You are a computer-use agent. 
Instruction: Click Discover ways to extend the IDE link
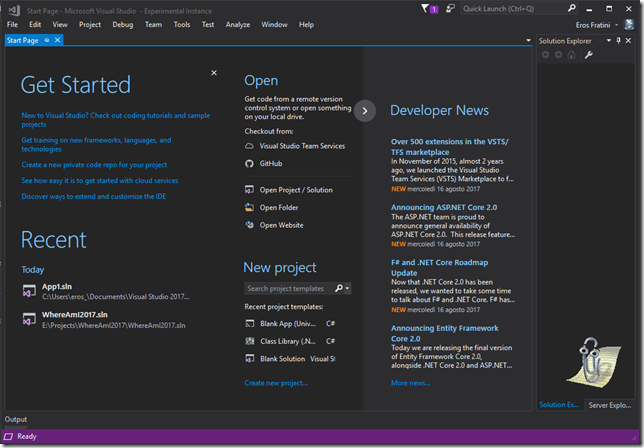pyautogui.click(x=94, y=196)
